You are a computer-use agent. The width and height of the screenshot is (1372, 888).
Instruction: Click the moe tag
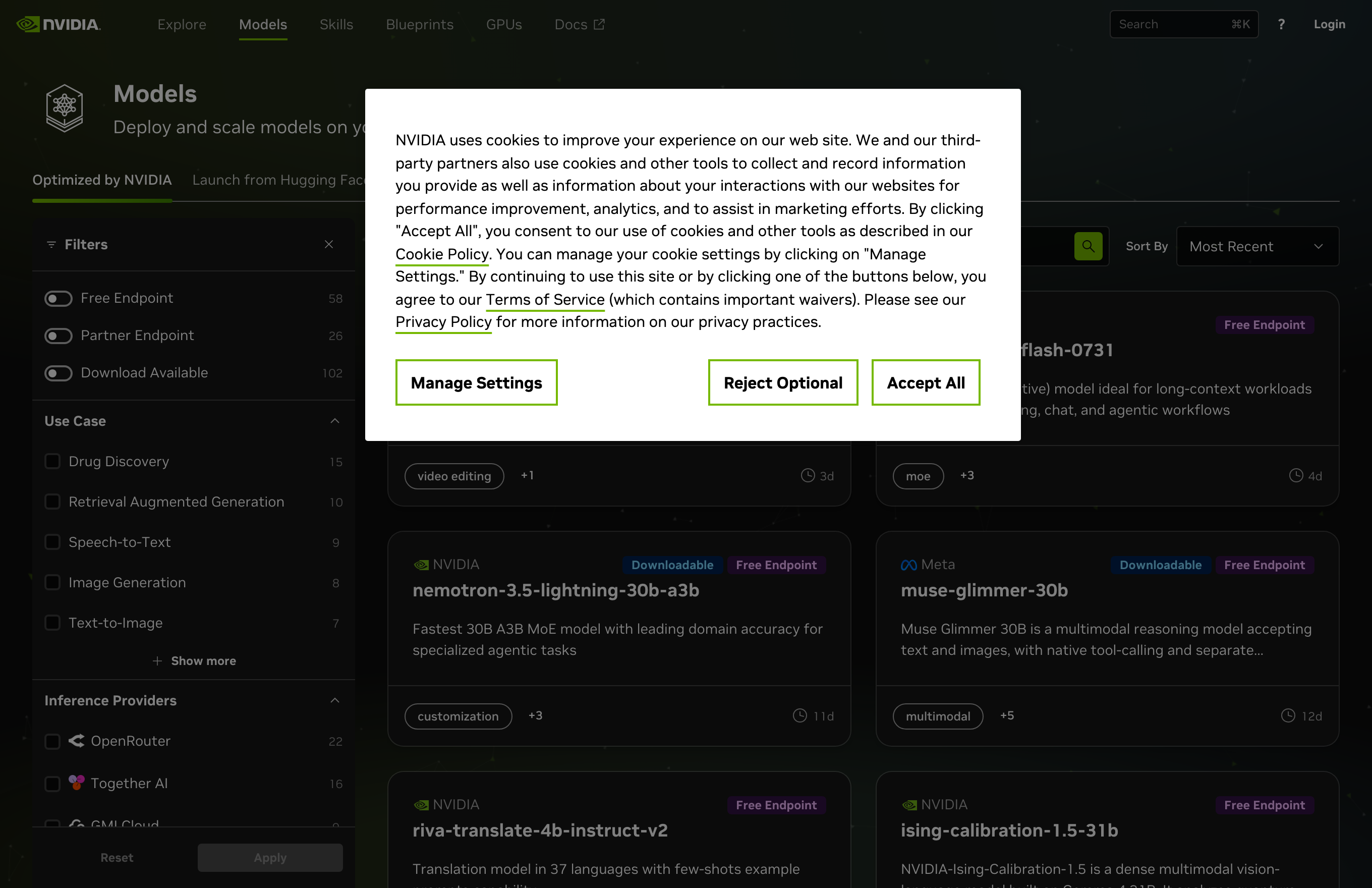pyautogui.click(x=918, y=476)
